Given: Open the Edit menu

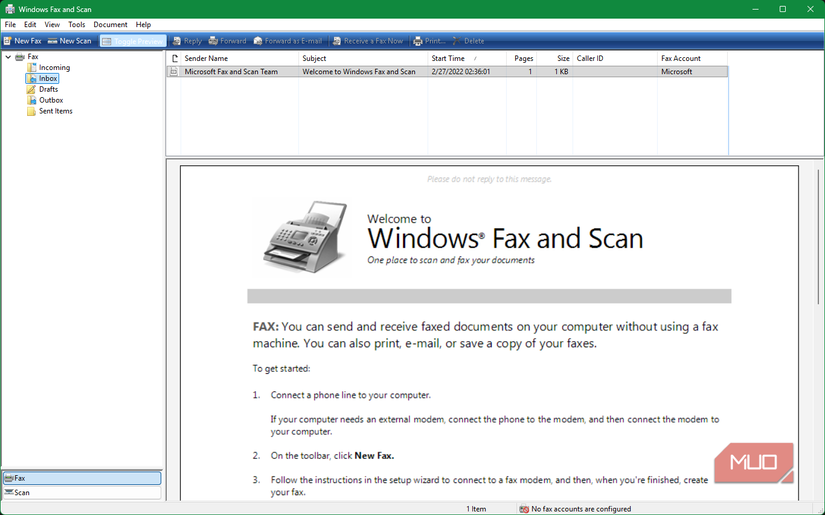Looking at the screenshot, I should 30,25.
